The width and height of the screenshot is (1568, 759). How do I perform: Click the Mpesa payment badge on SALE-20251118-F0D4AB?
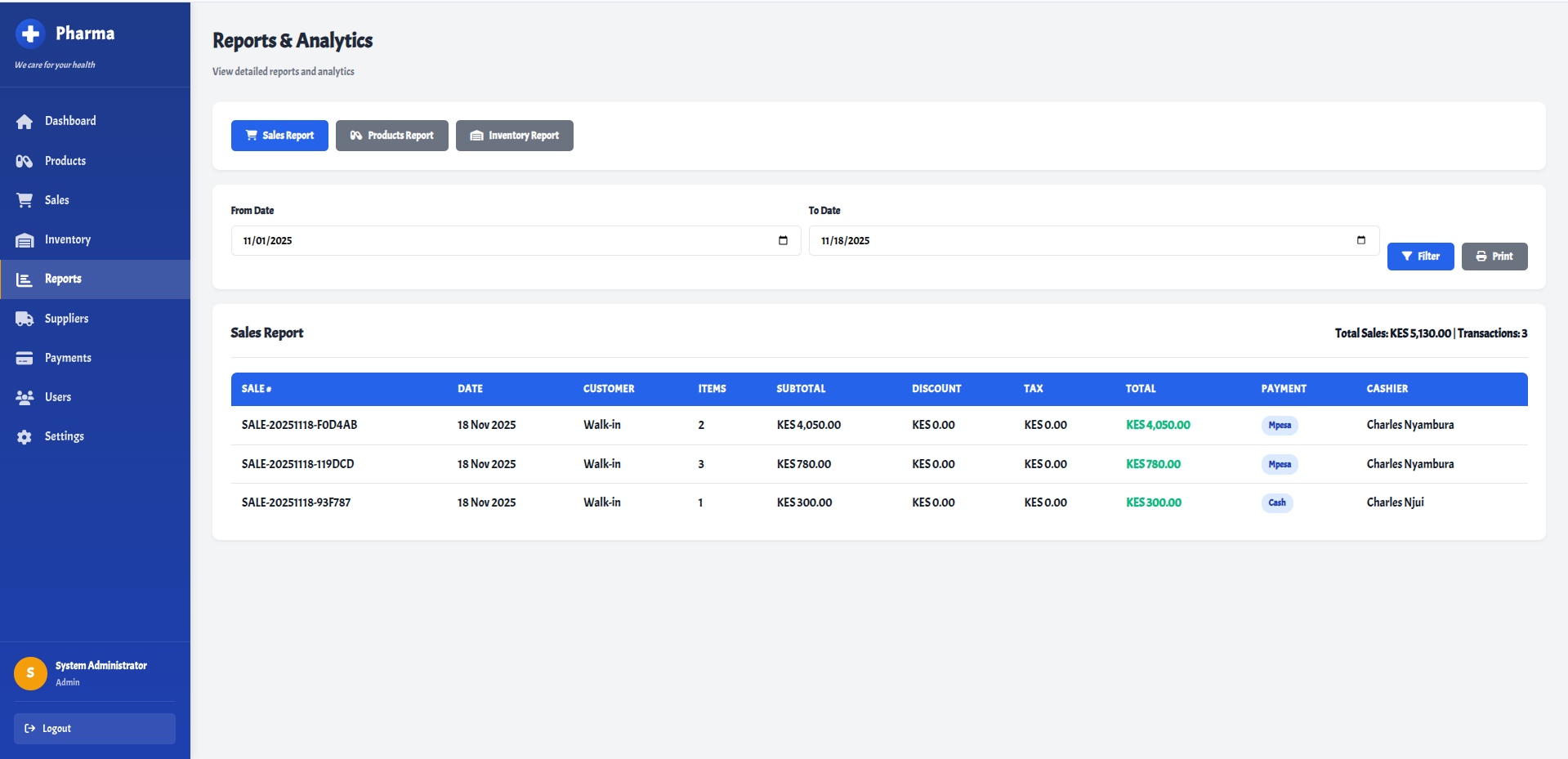click(1279, 425)
